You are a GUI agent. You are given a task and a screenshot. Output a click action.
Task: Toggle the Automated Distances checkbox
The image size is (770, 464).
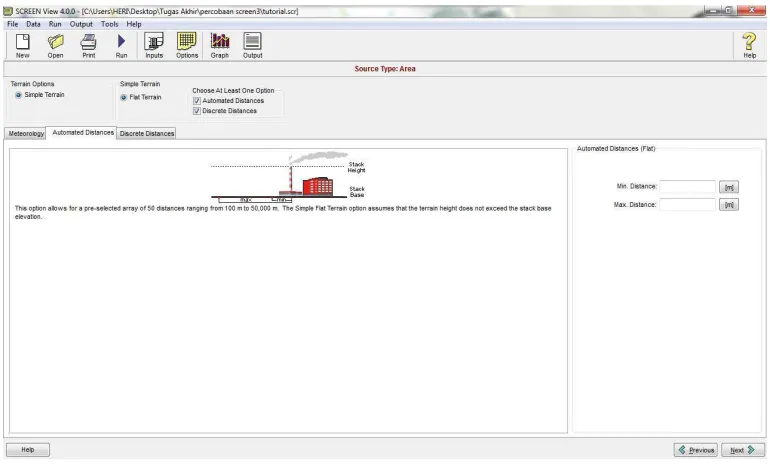[197, 101]
